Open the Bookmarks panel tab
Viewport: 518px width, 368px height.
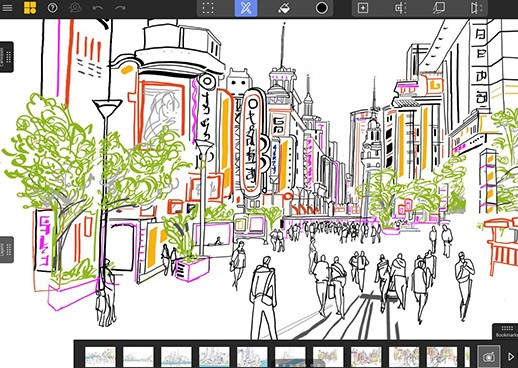pyautogui.click(x=506, y=332)
